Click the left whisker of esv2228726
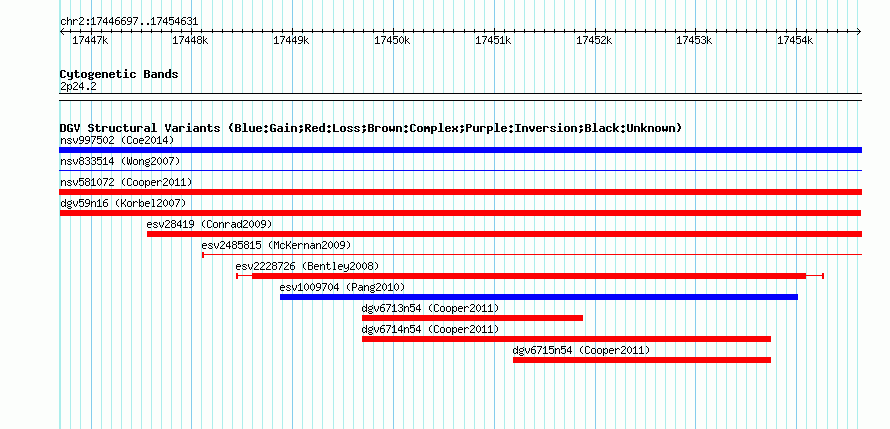The width and height of the screenshot is (890, 429). 244,276
